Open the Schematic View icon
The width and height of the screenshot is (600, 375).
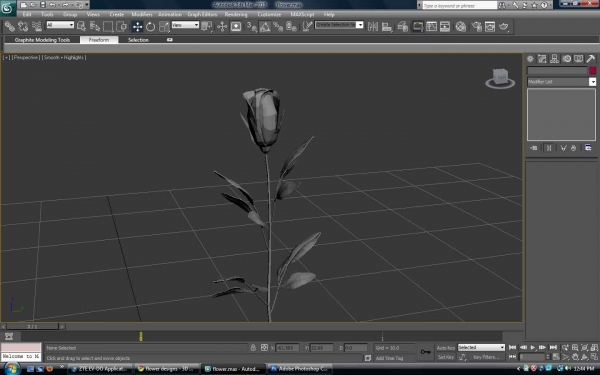[x=445, y=26]
